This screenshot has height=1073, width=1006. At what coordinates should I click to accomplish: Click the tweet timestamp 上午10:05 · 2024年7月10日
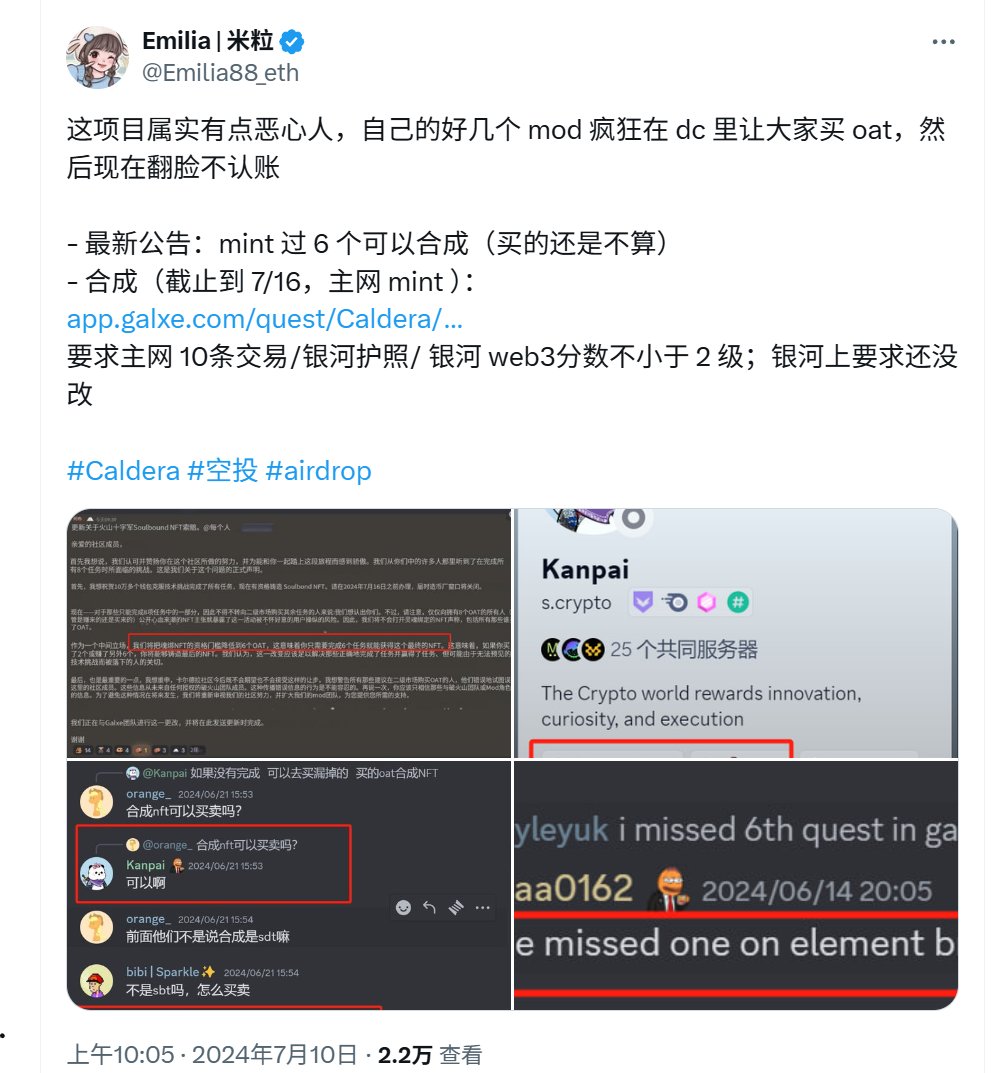click(212, 1055)
